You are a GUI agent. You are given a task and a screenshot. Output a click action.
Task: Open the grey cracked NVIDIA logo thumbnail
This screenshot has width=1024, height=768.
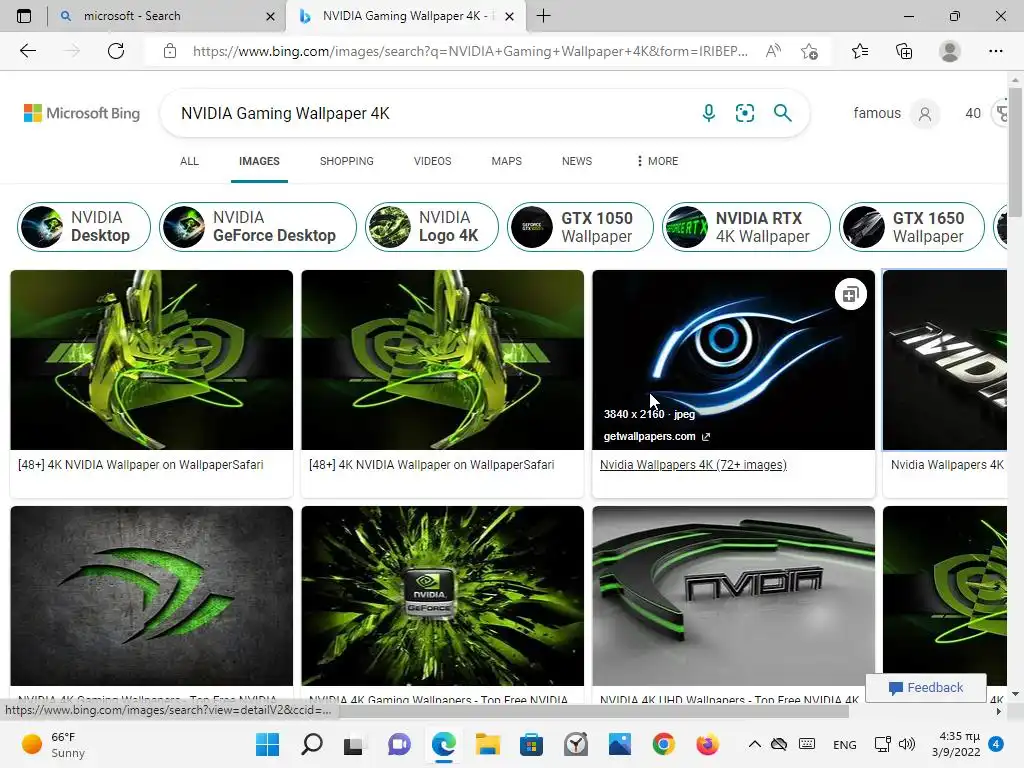(152, 596)
